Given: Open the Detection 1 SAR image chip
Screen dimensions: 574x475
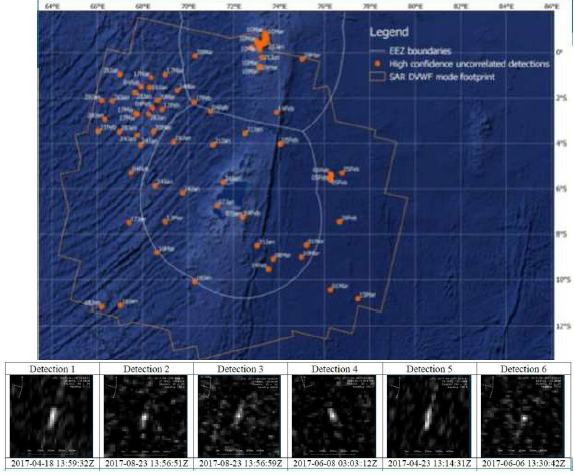Looking at the screenshot, I should [x=51, y=415].
